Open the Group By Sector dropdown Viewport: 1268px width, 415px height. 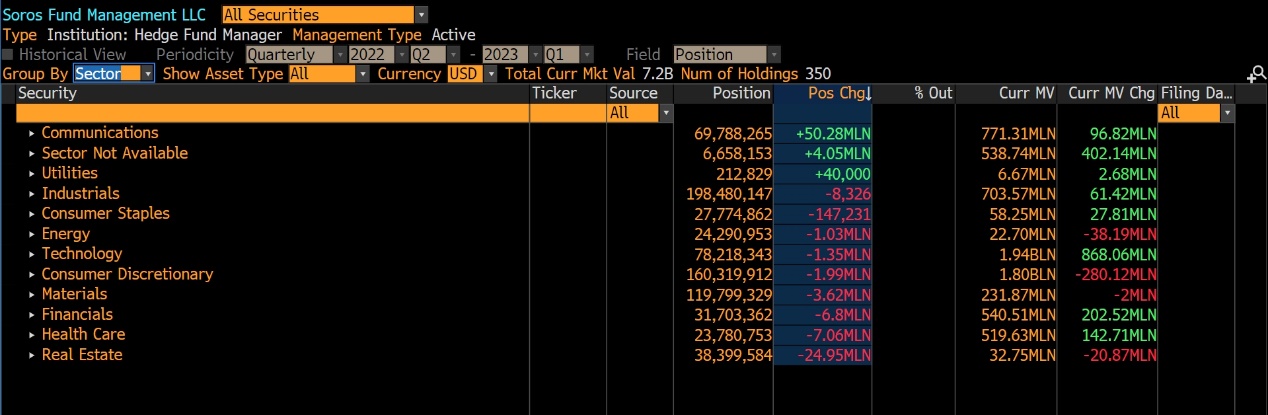pyautogui.click(x=114, y=74)
